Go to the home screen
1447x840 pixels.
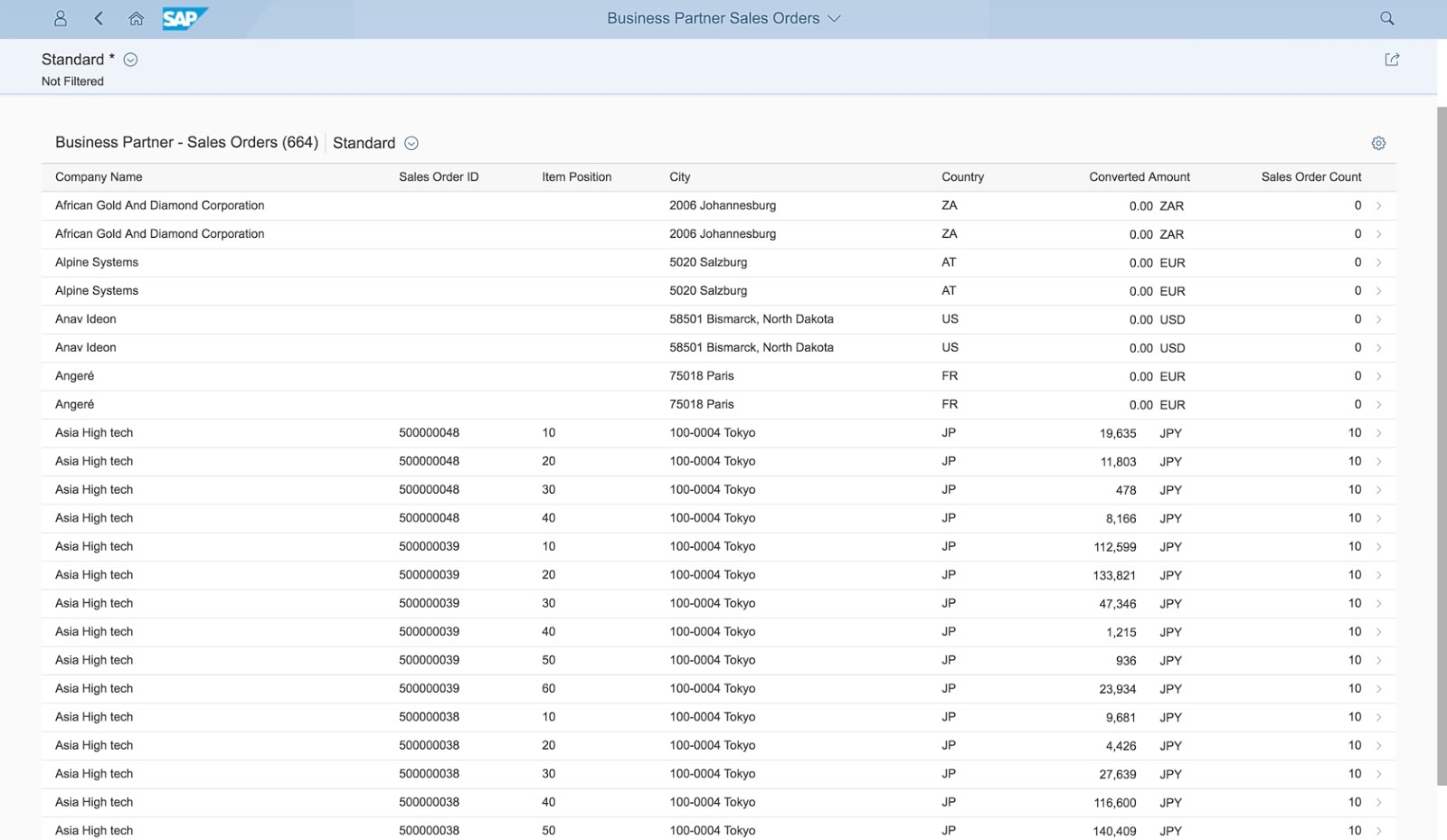tap(136, 18)
